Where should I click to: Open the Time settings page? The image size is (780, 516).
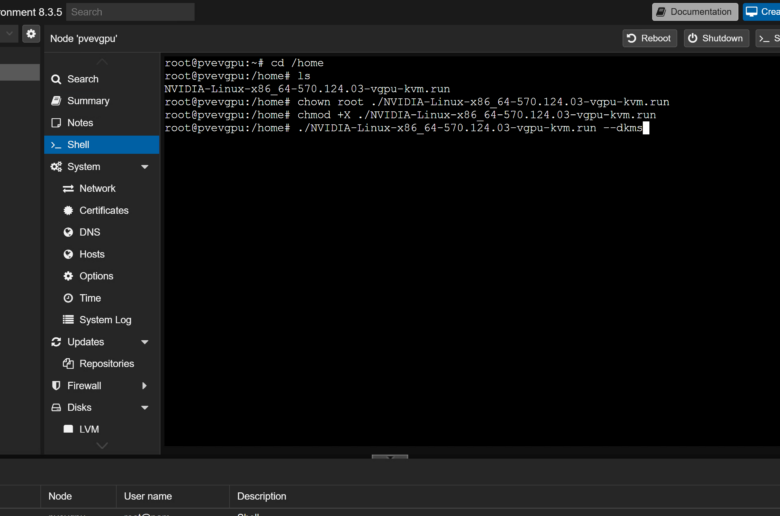tap(102, 298)
